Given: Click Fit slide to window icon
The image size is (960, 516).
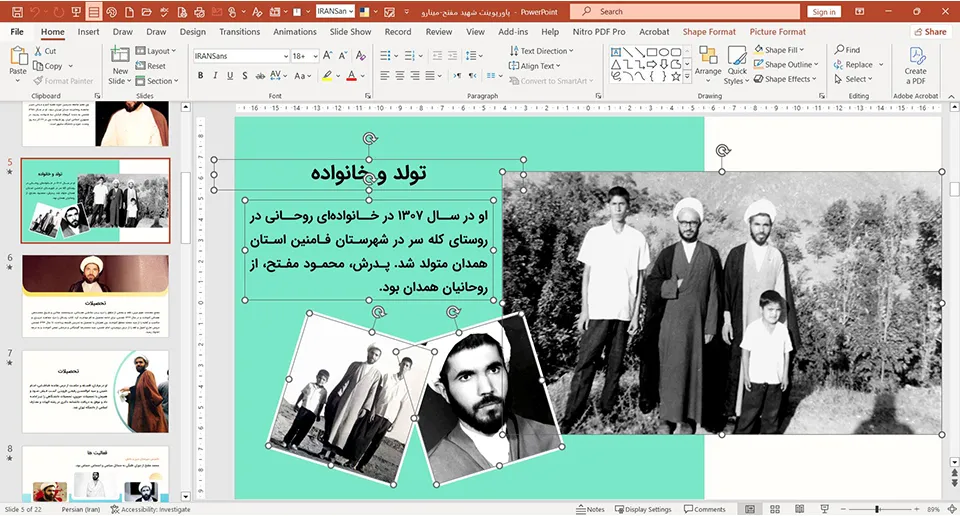Looking at the screenshot, I should [x=952, y=509].
